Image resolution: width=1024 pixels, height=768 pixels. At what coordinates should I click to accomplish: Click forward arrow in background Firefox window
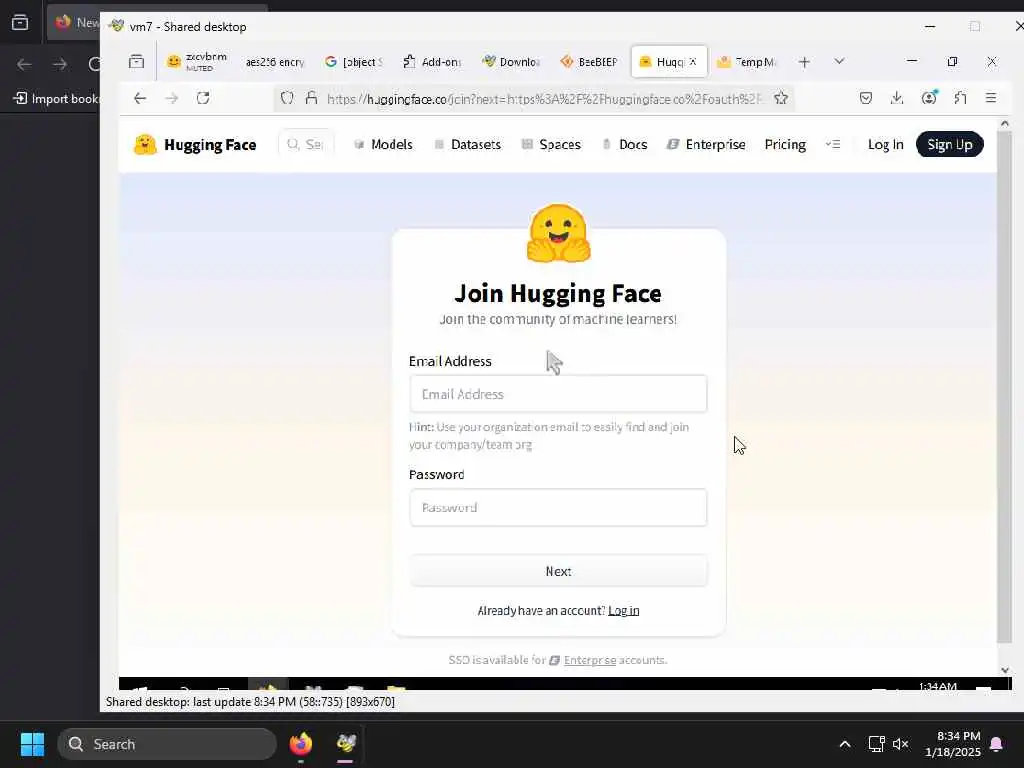click(59, 64)
